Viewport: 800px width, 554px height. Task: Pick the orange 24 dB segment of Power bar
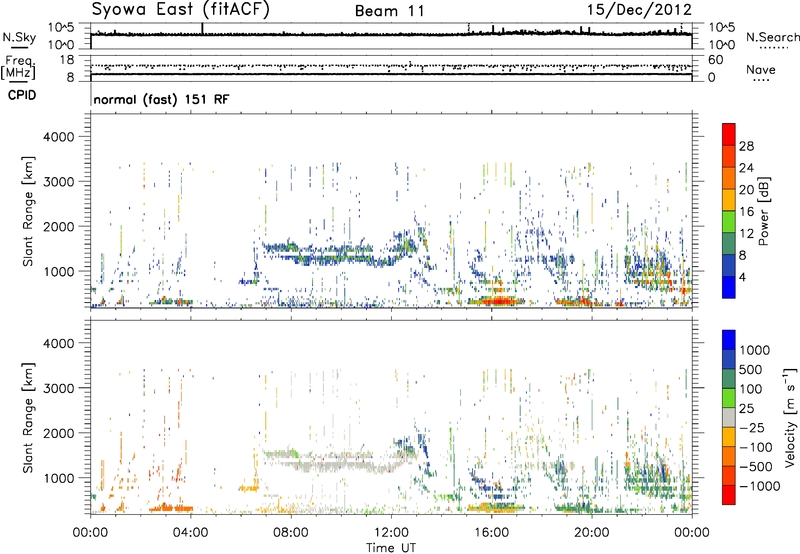point(729,177)
